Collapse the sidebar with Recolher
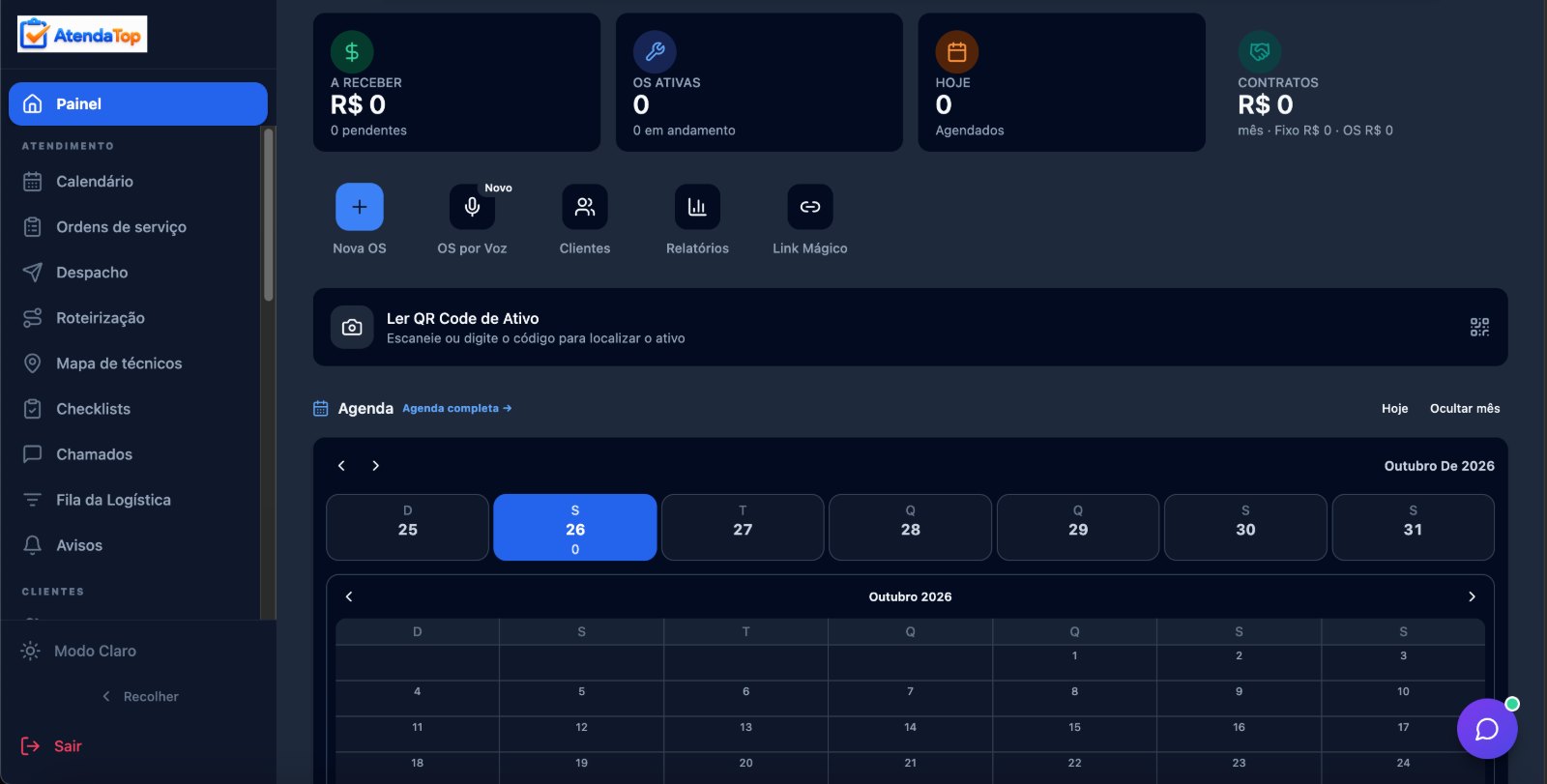This screenshot has height=784, width=1547. click(140, 696)
